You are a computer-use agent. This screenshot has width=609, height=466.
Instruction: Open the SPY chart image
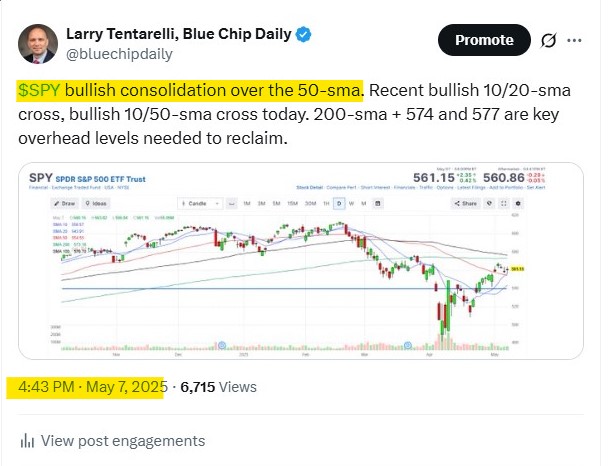pos(301,261)
